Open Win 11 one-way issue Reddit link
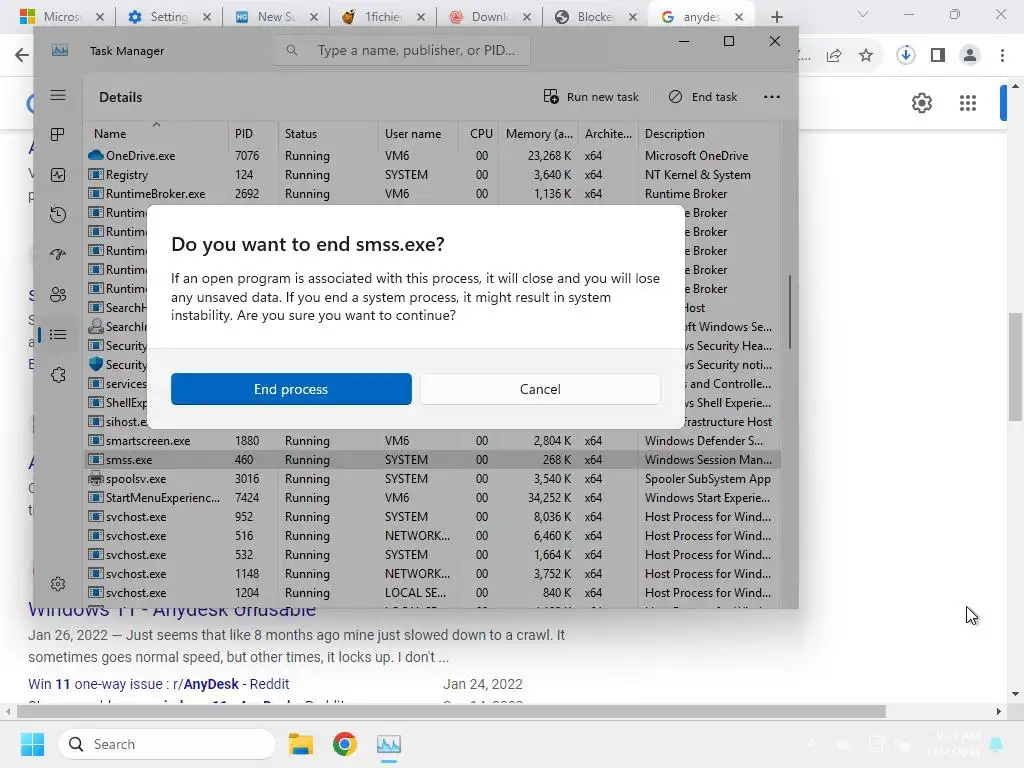1024x768 pixels. [x=159, y=684]
